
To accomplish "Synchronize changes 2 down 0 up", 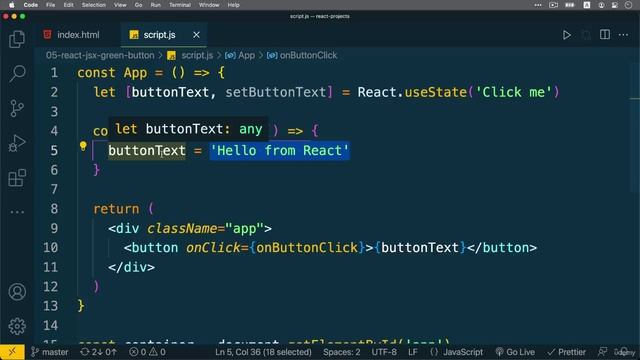I will click(98, 352).
